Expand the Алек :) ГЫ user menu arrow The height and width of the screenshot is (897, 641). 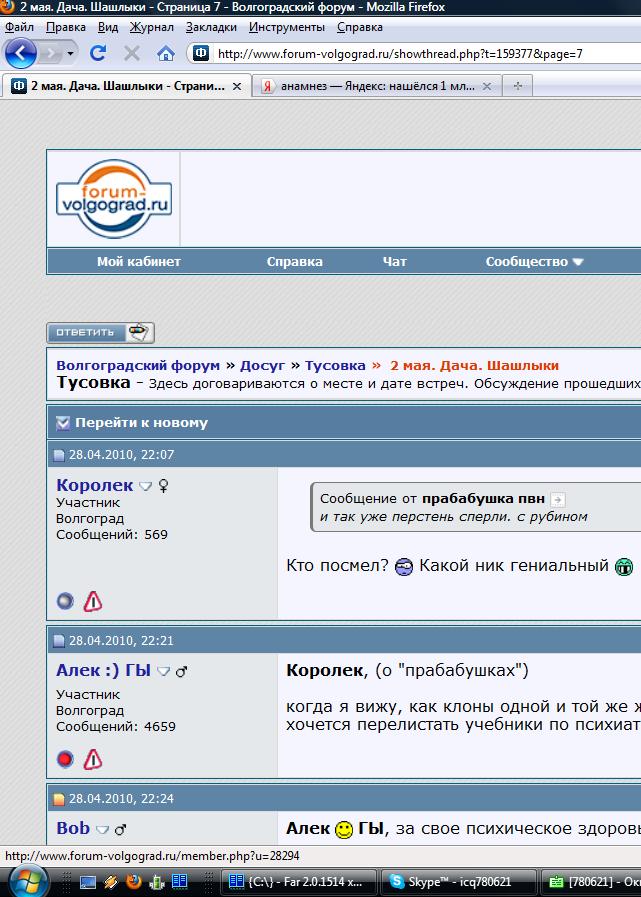(x=164, y=671)
